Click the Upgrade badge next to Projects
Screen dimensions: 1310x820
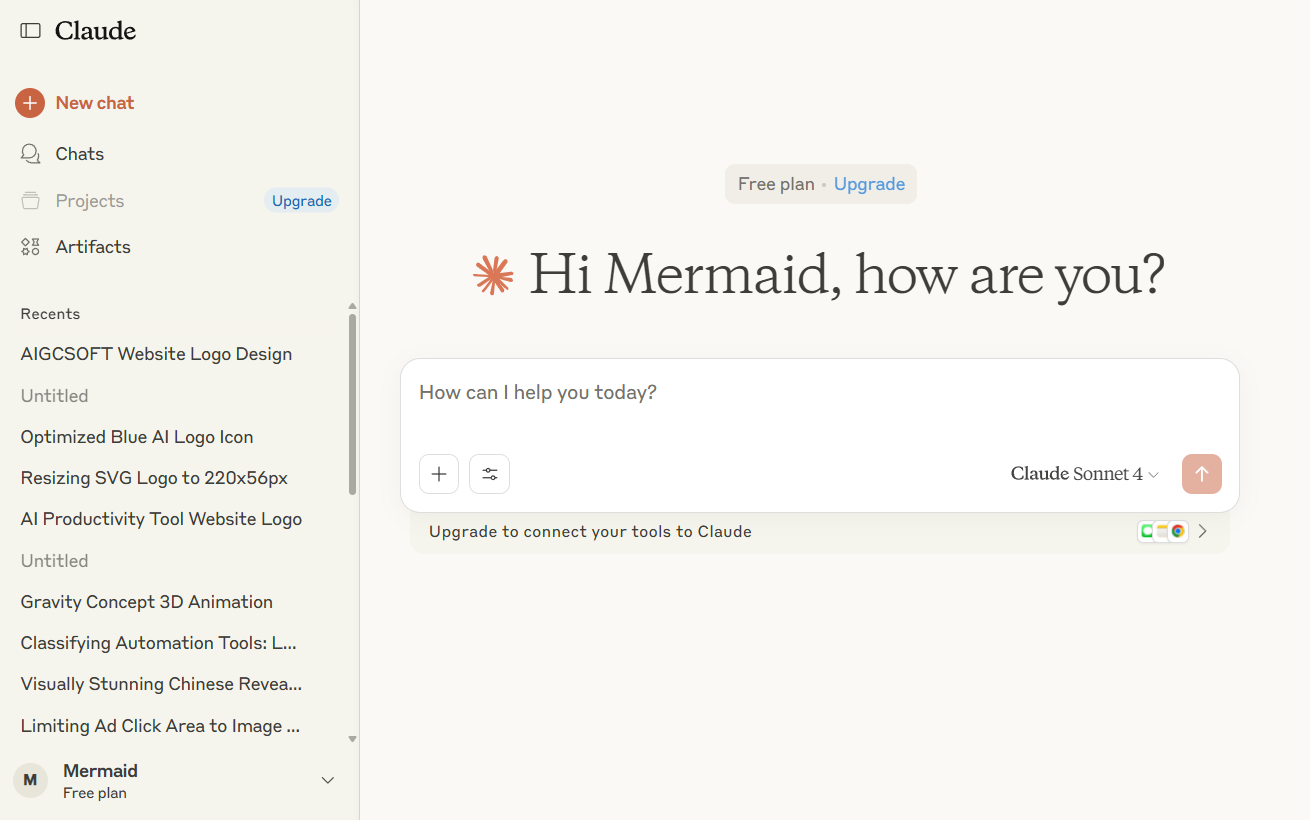tap(301, 201)
